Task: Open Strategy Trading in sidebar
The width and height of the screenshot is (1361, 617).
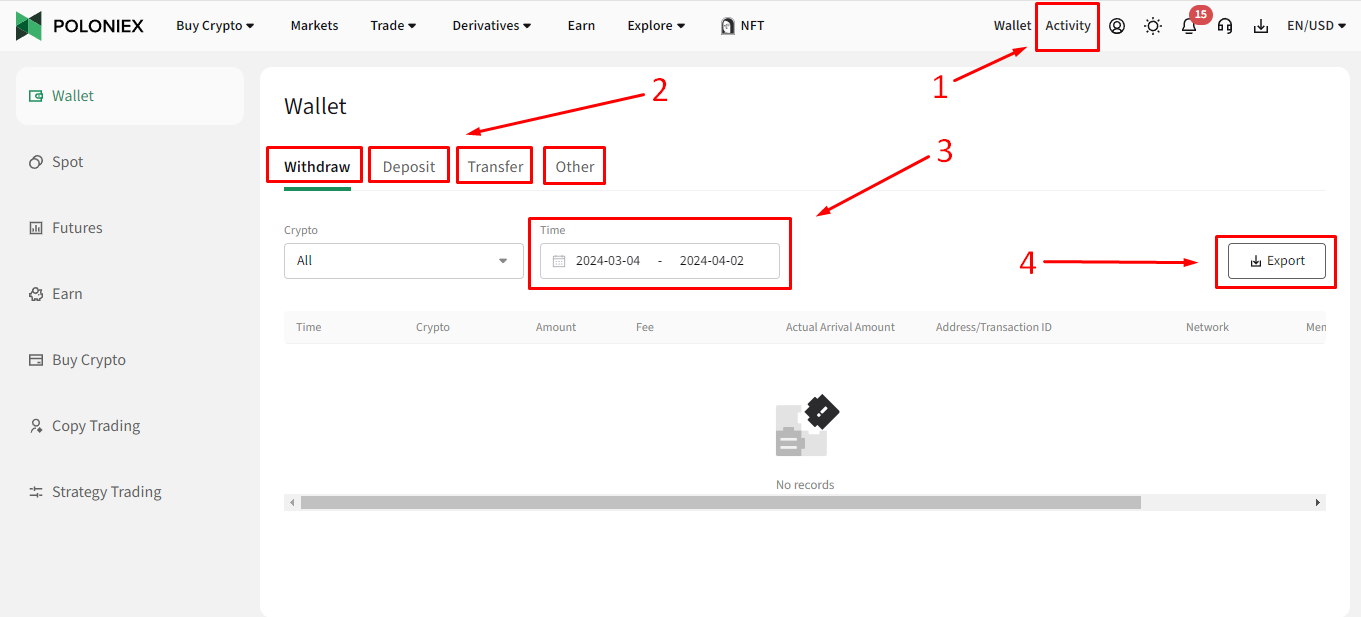Action: 106,492
